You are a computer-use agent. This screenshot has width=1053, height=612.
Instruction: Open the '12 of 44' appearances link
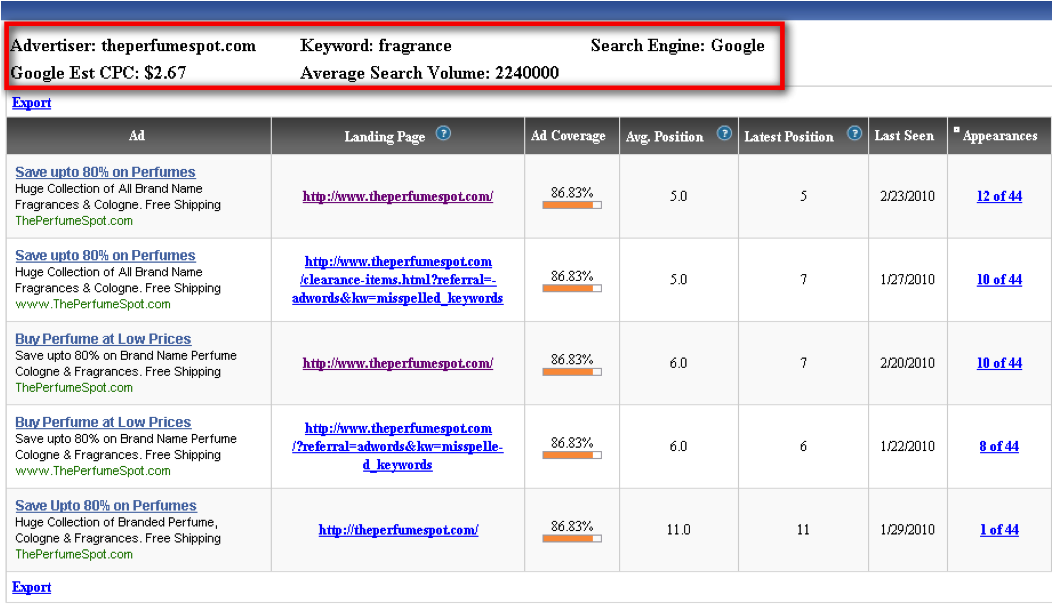click(999, 196)
